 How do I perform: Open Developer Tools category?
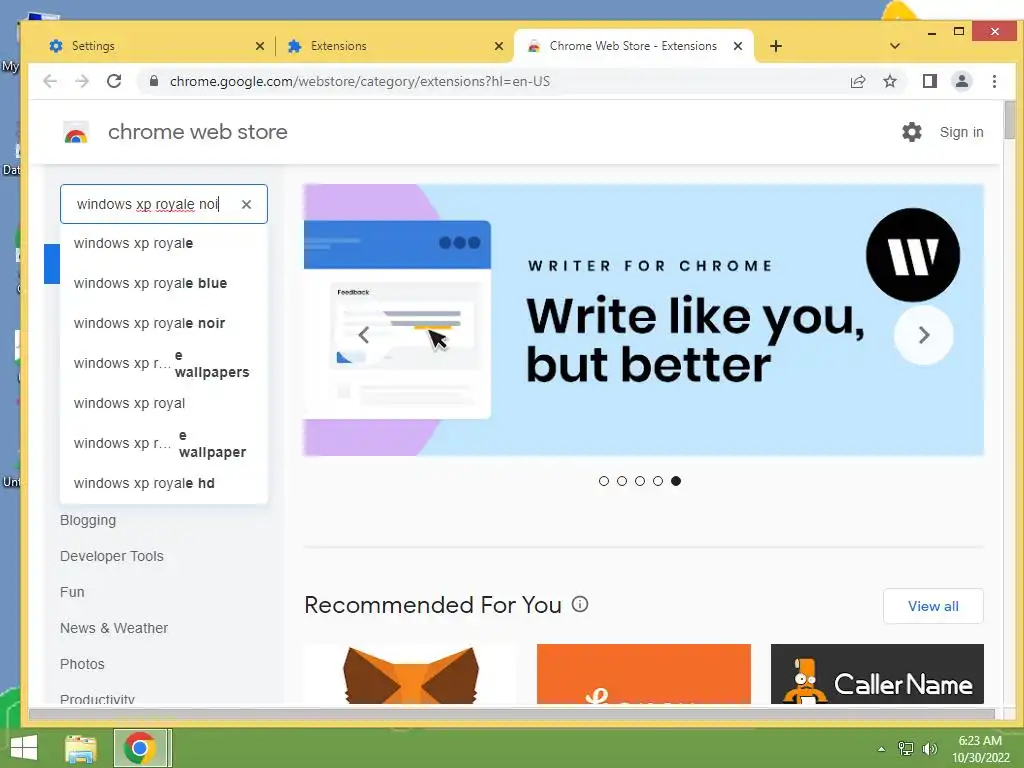pyautogui.click(x=112, y=556)
